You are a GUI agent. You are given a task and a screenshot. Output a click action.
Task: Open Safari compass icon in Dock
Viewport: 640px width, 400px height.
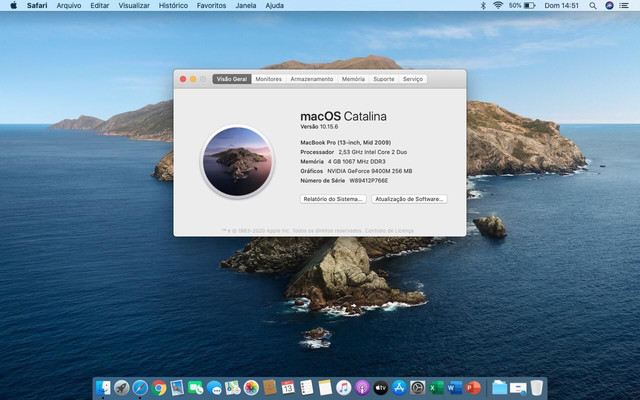coord(140,387)
